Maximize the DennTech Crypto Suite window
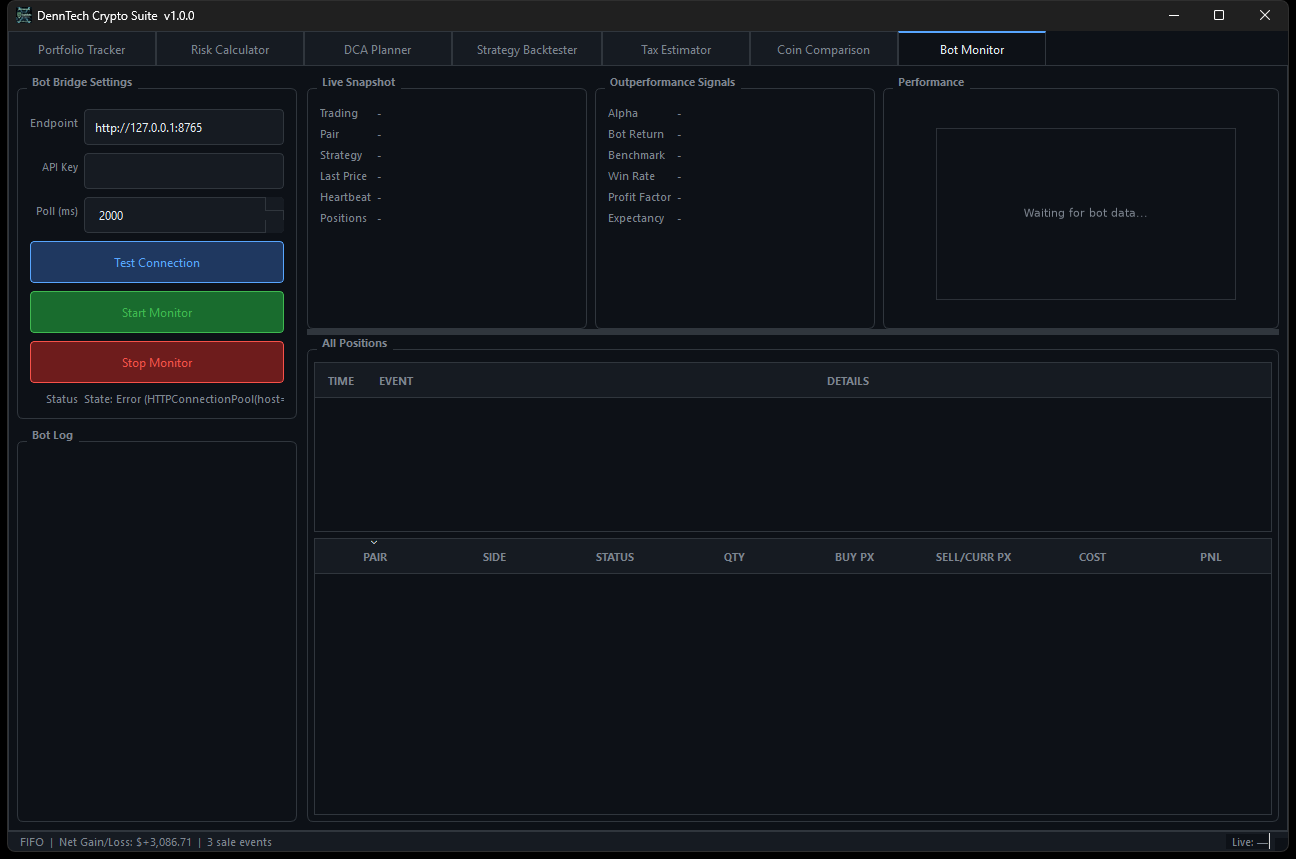 tap(1219, 15)
